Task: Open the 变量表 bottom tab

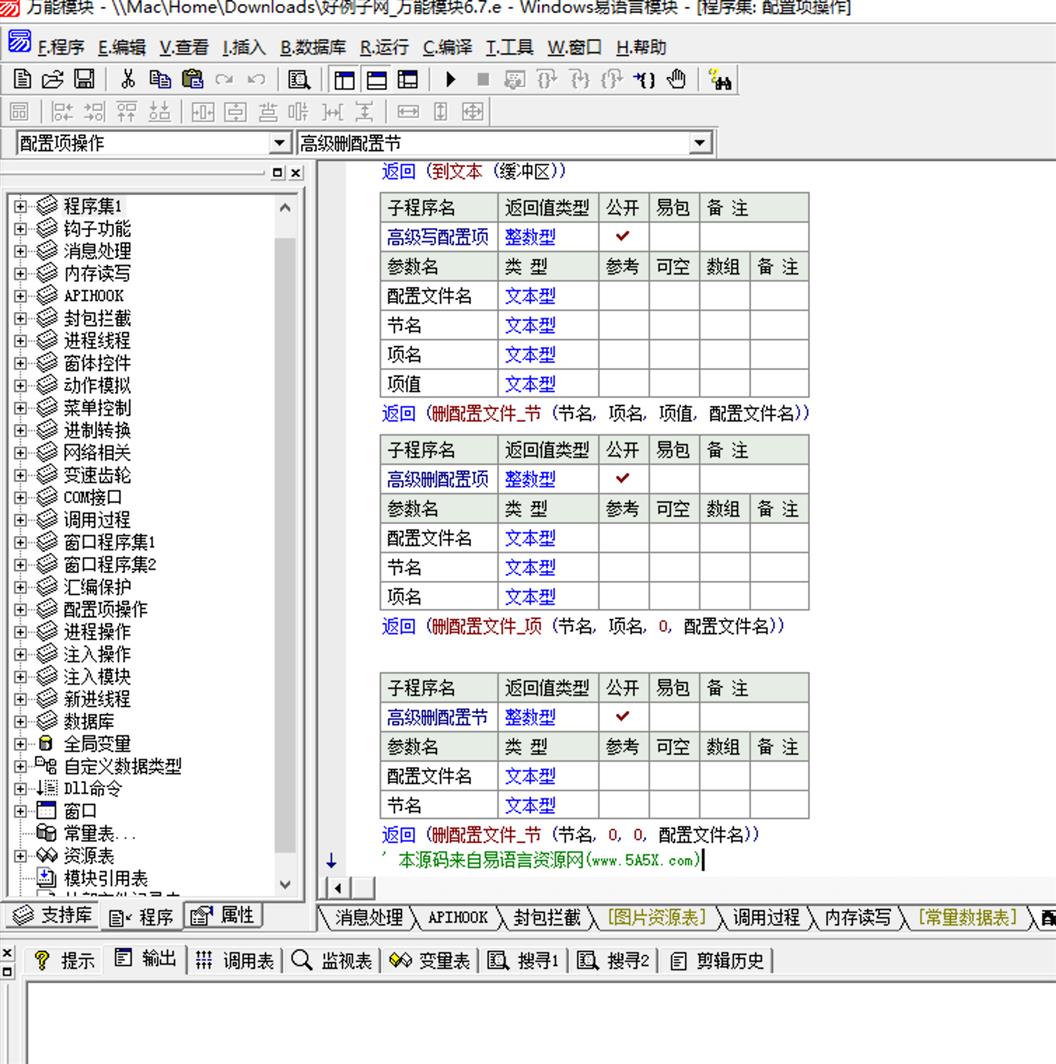Action: coord(430,960)
